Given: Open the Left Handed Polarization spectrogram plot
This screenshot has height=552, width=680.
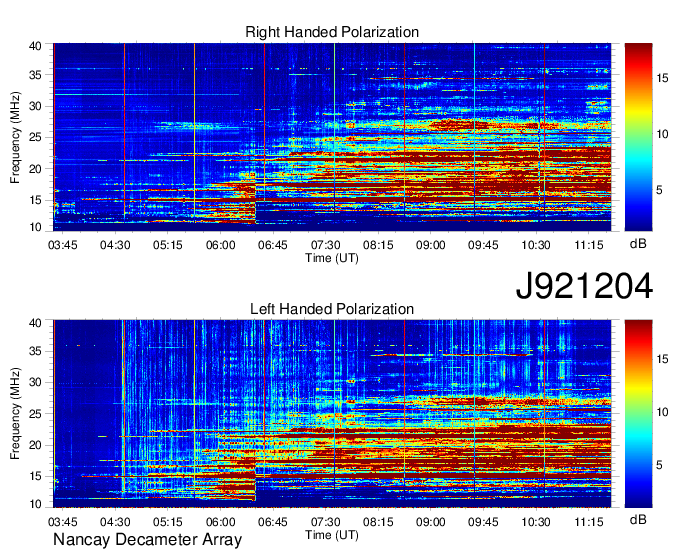Looking at the screenshot, I should [332, 414].
